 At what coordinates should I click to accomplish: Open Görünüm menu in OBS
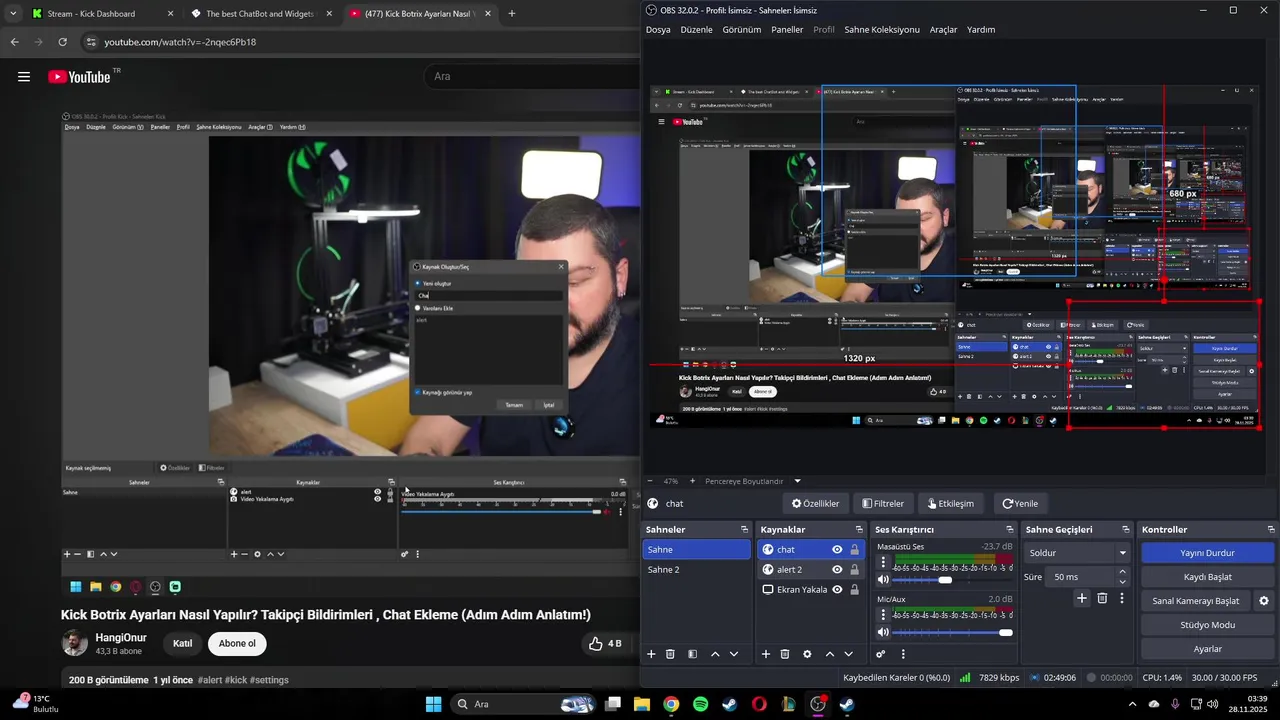742,30
